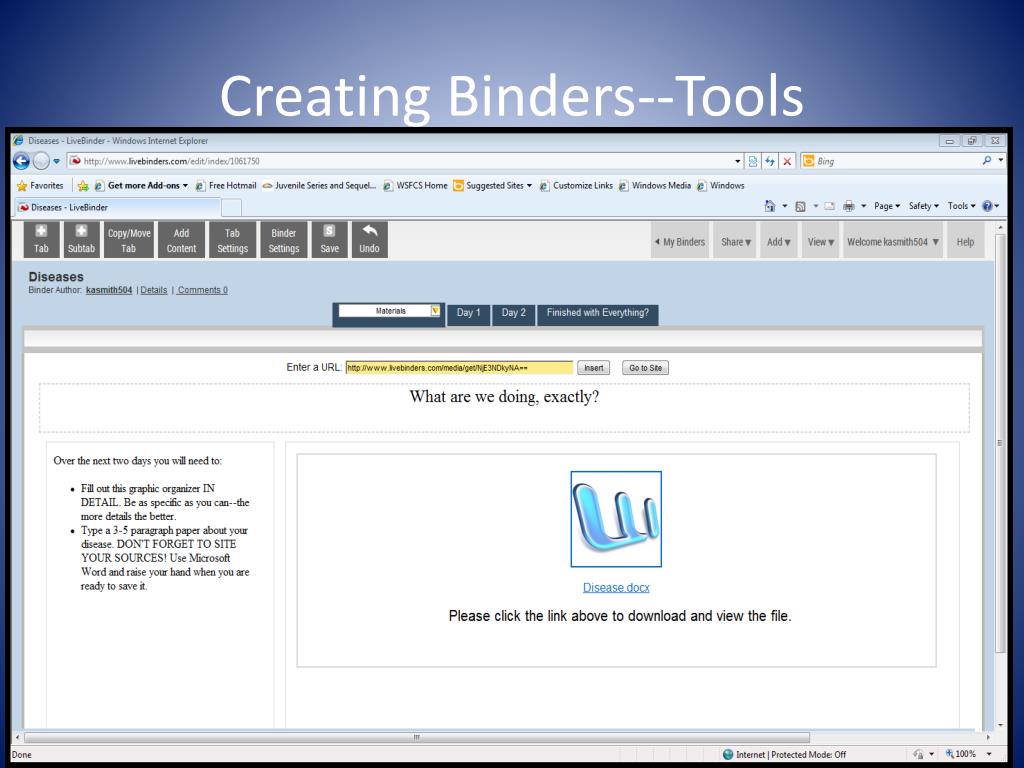
Task: Save the binder
Action: click(329, 239)
